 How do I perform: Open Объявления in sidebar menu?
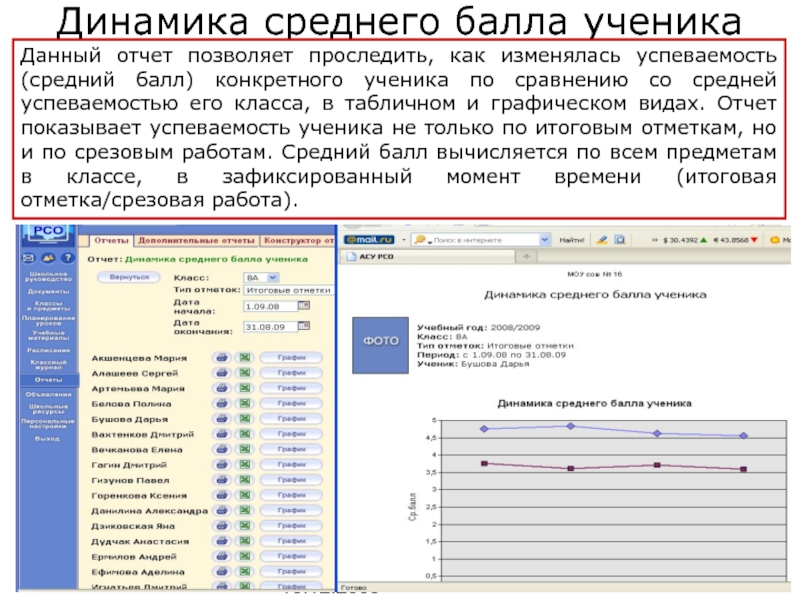[x=48, y=394]
